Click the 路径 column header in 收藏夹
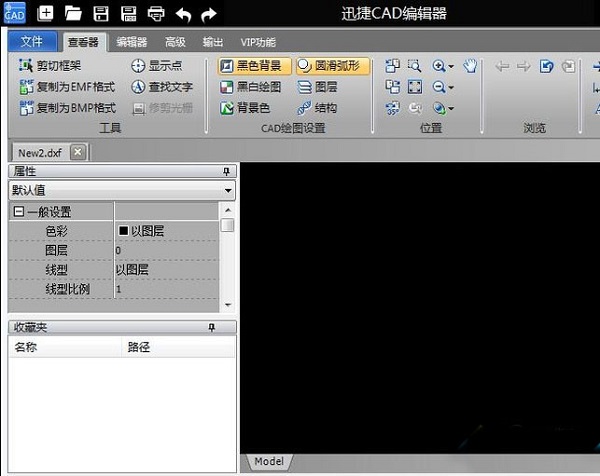Viewport: 600px width, 476px height. 178,347
